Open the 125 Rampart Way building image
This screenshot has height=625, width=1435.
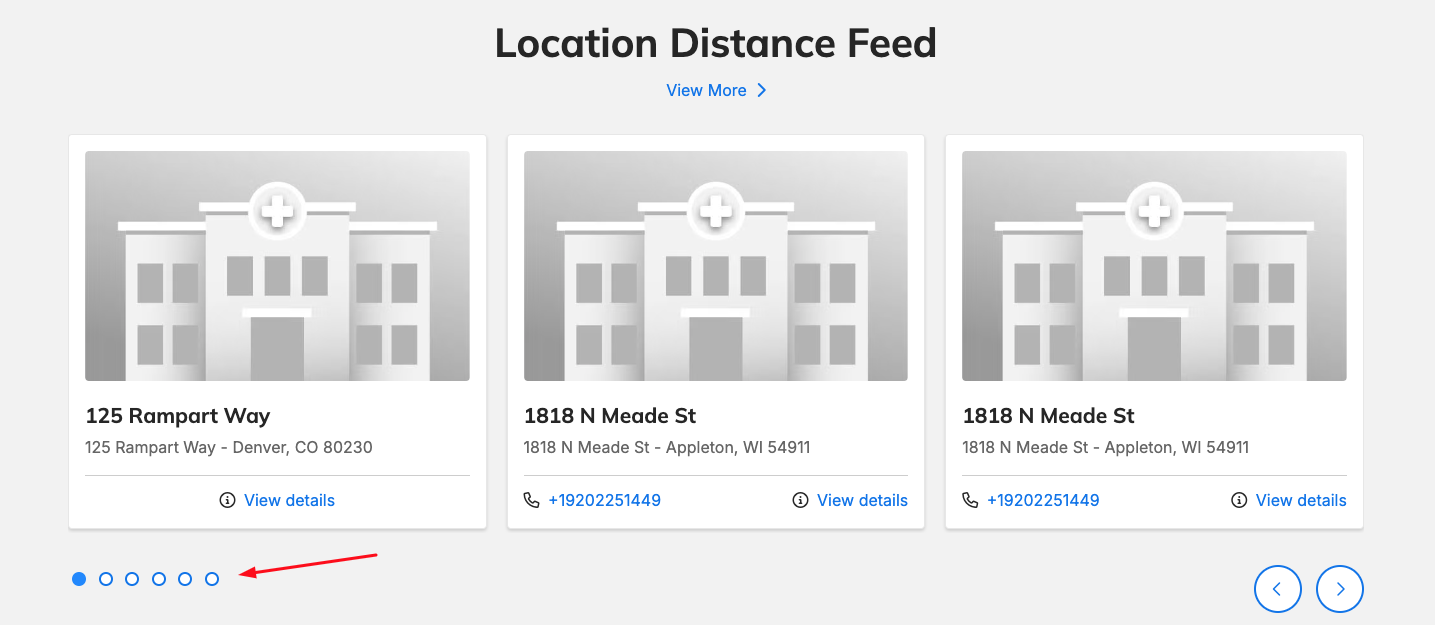[x=277, y=266]
